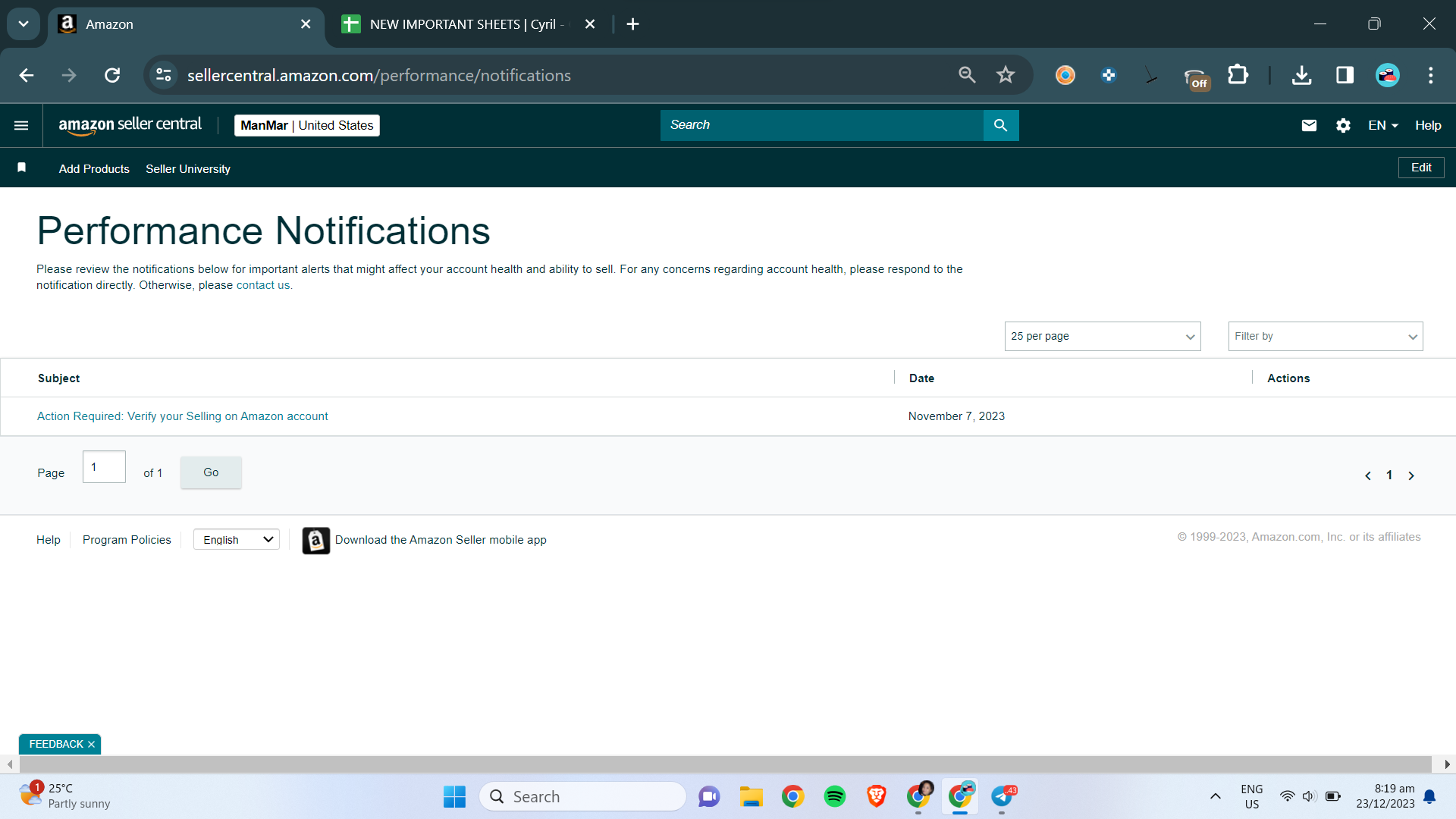Close the FEEDBACK widget
Image resolution: width=1456 pixels, height=819 pixels.
(x=91, y=745)
